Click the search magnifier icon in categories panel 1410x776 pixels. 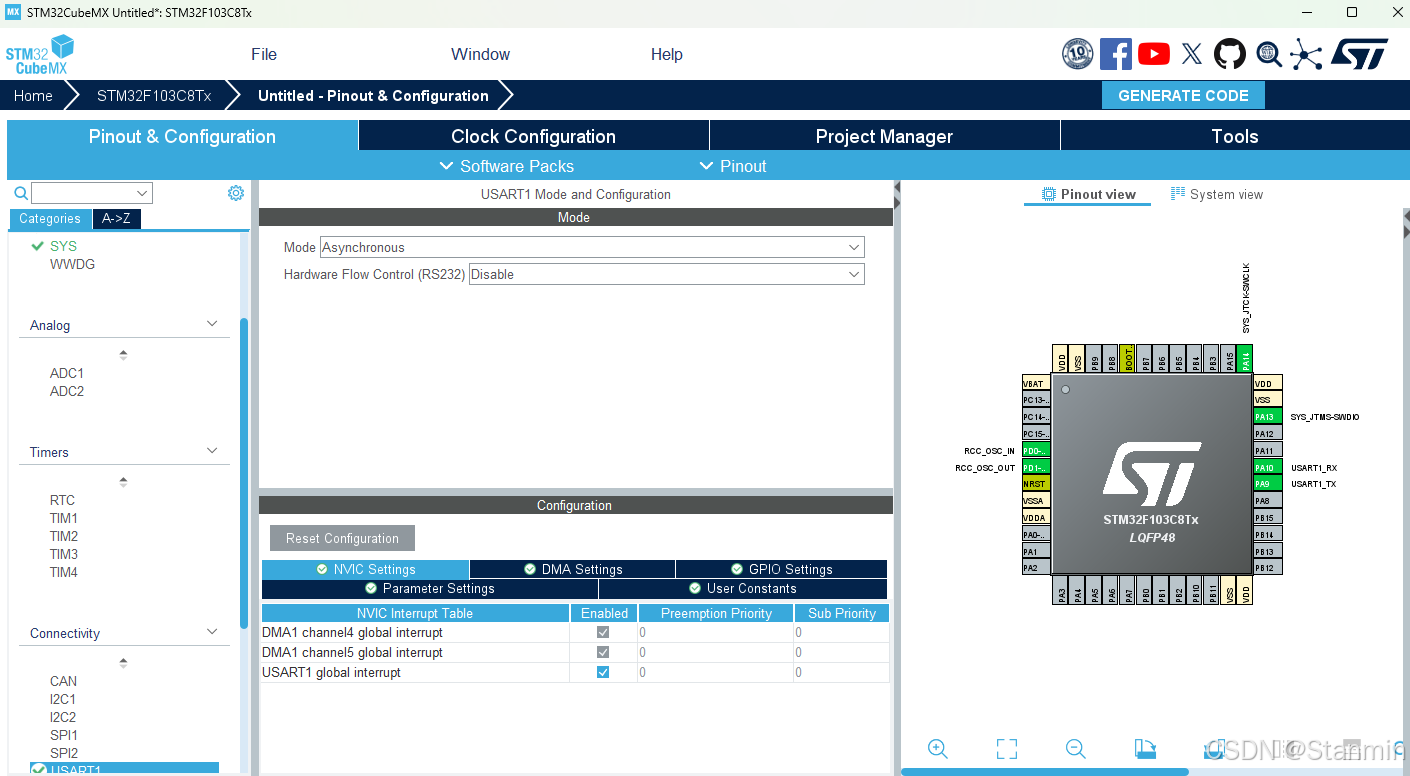(x=20, y=193)
